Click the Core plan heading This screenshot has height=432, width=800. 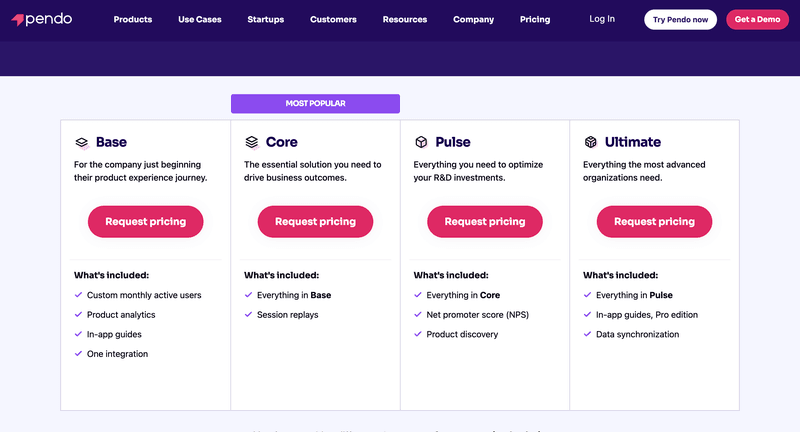point(282,142)
